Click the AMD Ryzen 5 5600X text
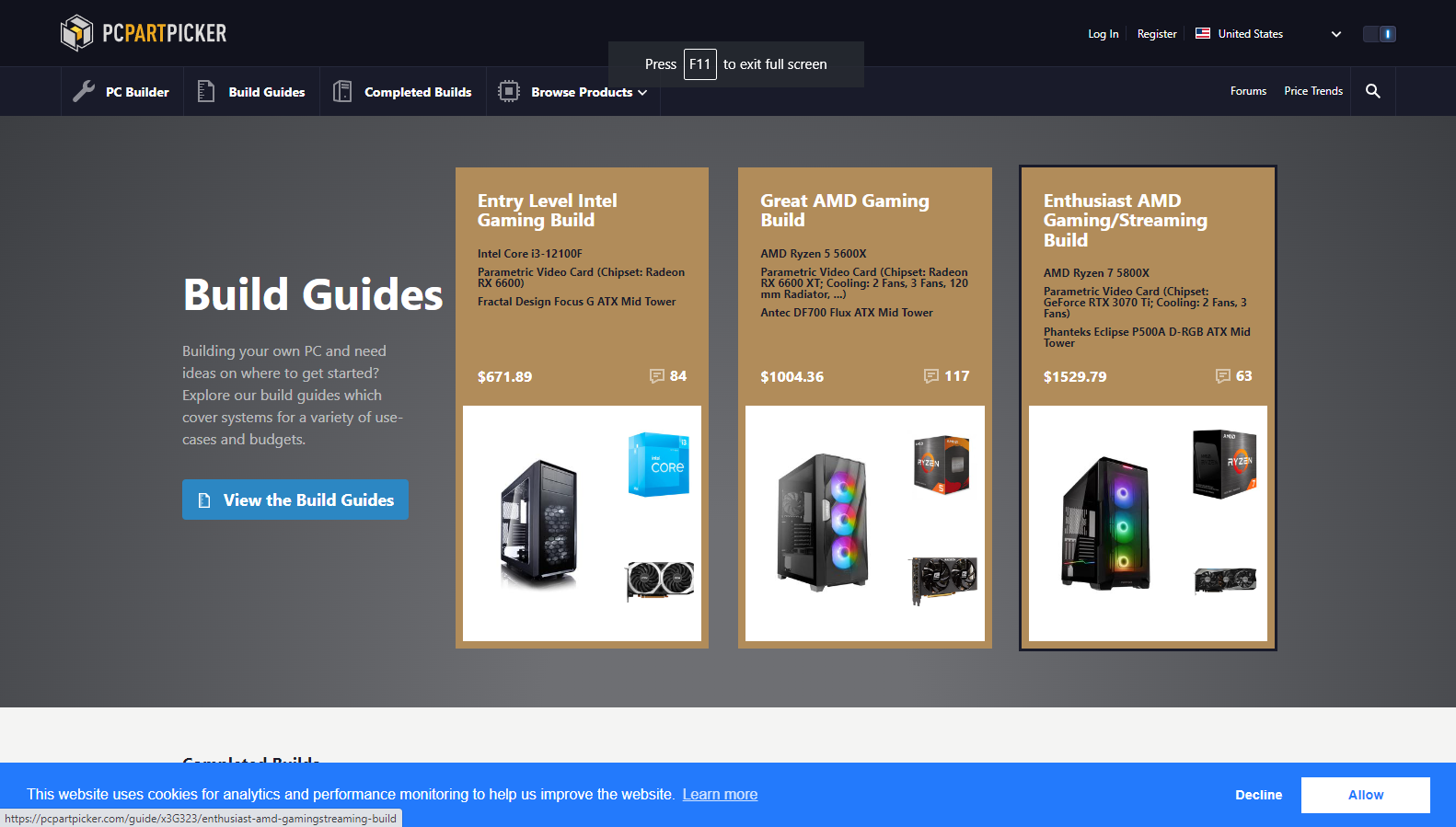The width and height of the screenshot is (1456, 827). coord(814,254)
